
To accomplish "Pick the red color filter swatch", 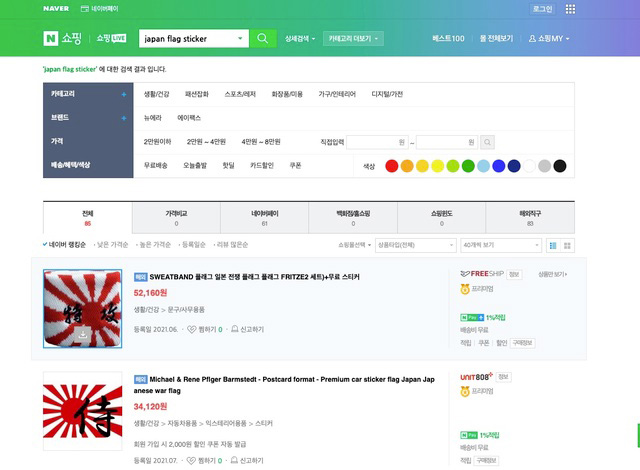I will click(392, 166).
